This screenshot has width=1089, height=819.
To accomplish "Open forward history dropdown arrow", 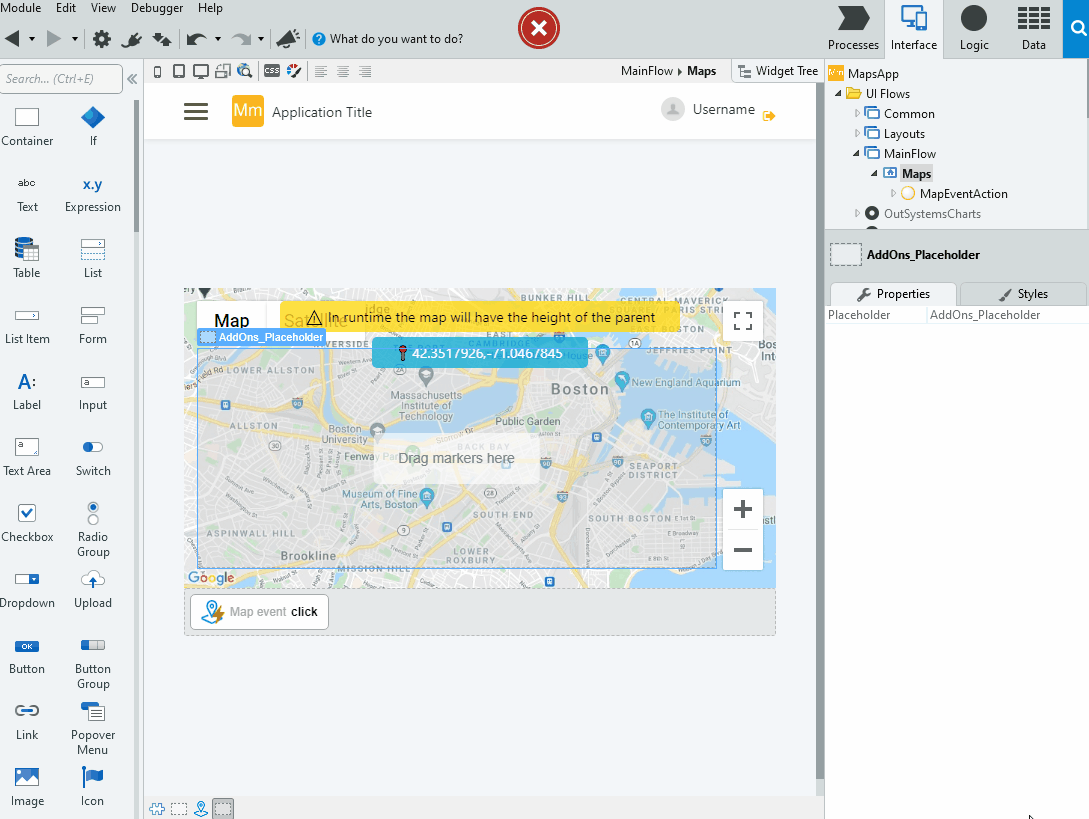I will (74, 40).
